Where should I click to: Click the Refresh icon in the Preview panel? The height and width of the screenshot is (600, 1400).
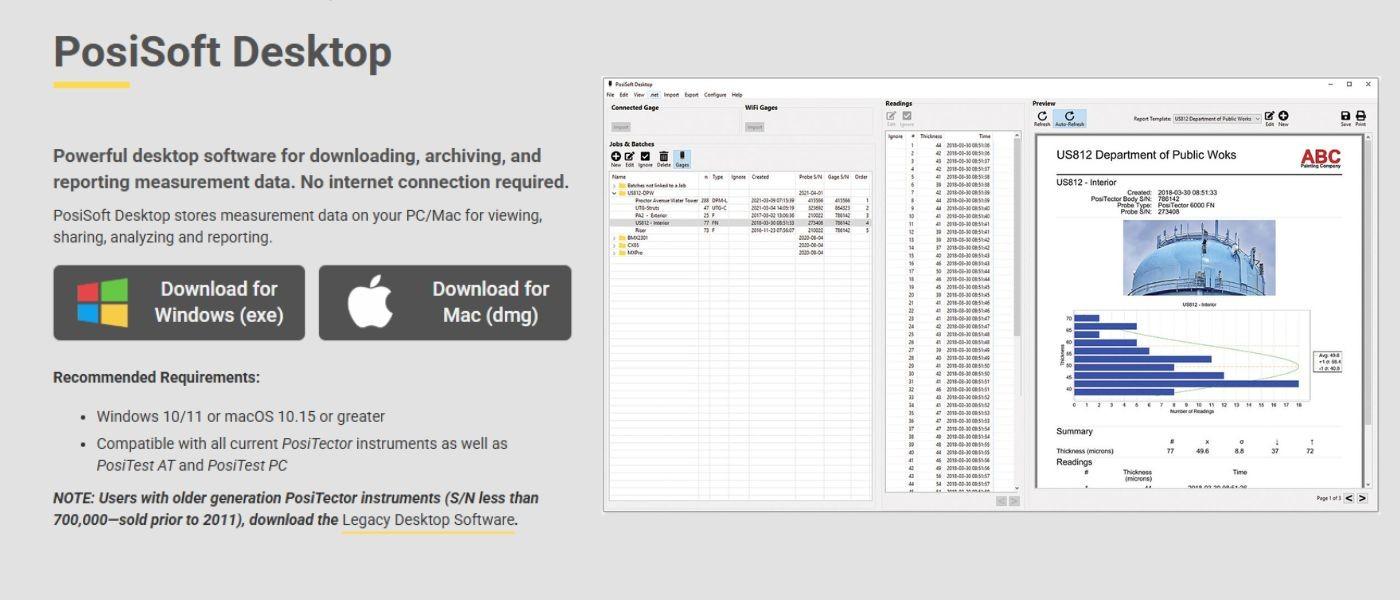1042,115
